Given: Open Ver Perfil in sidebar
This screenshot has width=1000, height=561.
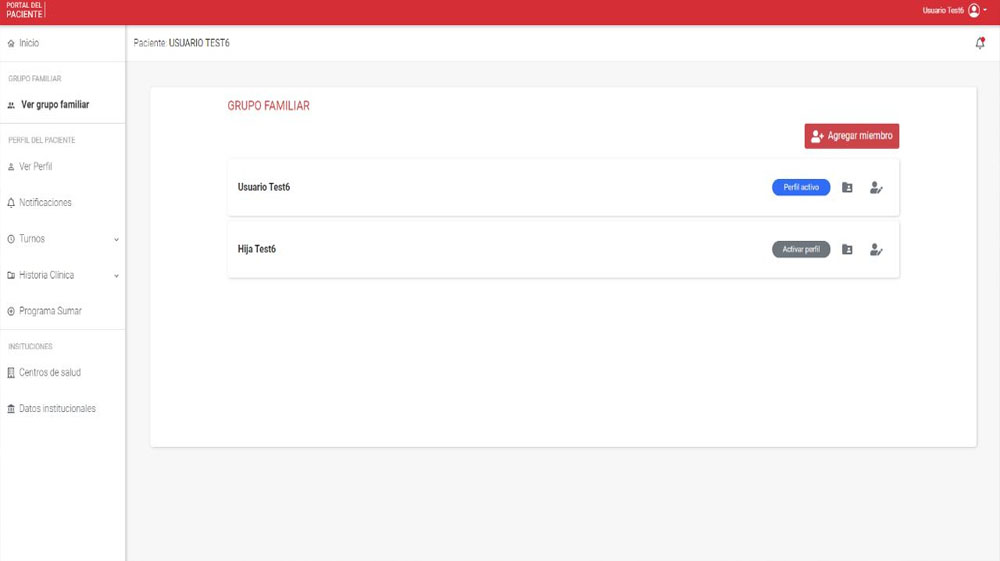Looking at the screenshot, I should point(35,167).
